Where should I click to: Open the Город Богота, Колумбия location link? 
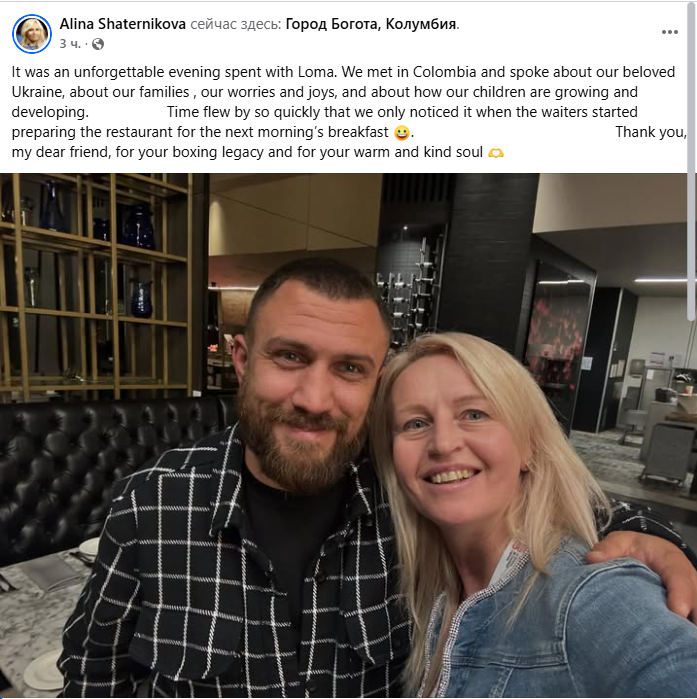click(371, 24)
